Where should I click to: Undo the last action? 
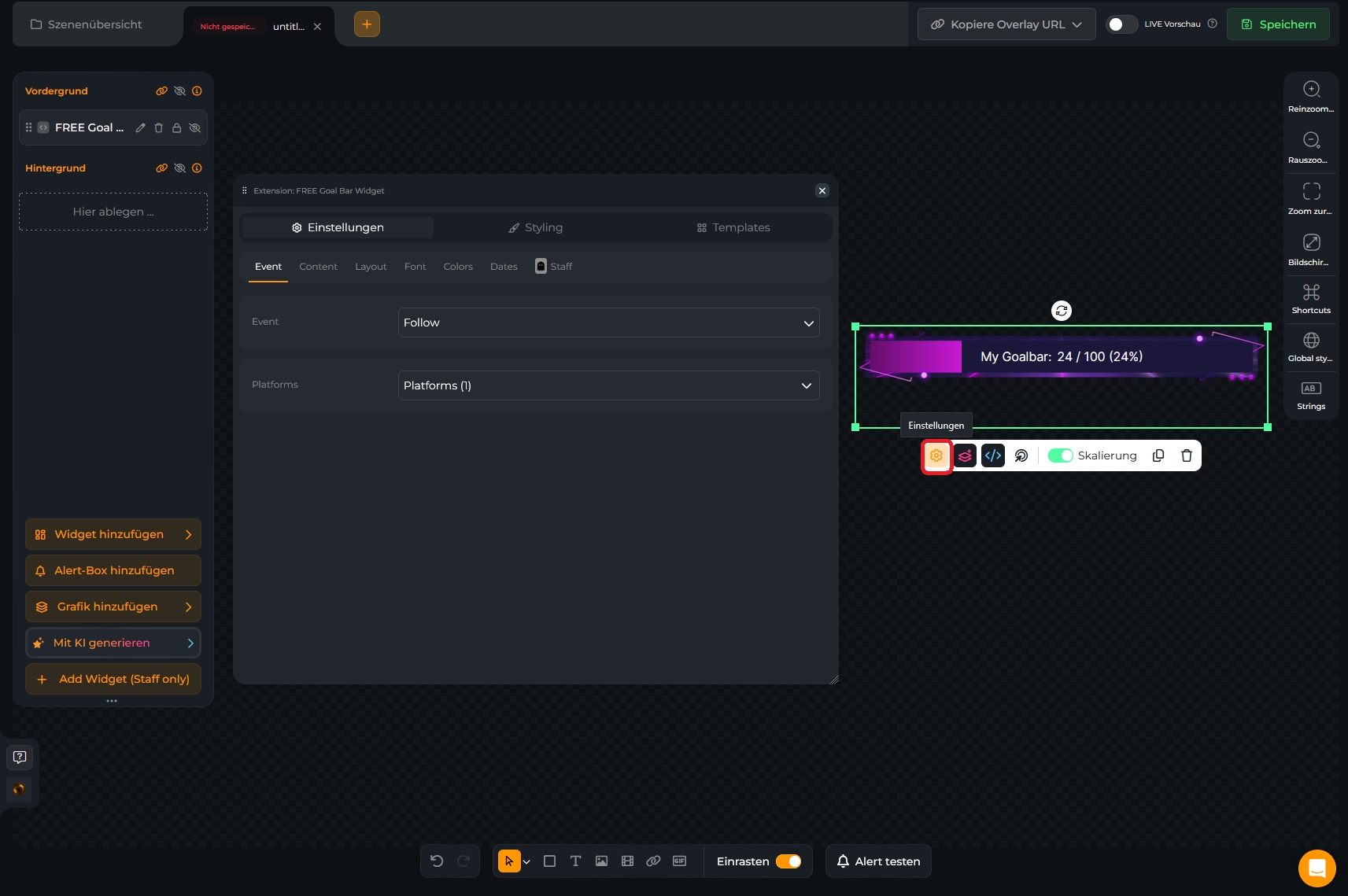437,861
